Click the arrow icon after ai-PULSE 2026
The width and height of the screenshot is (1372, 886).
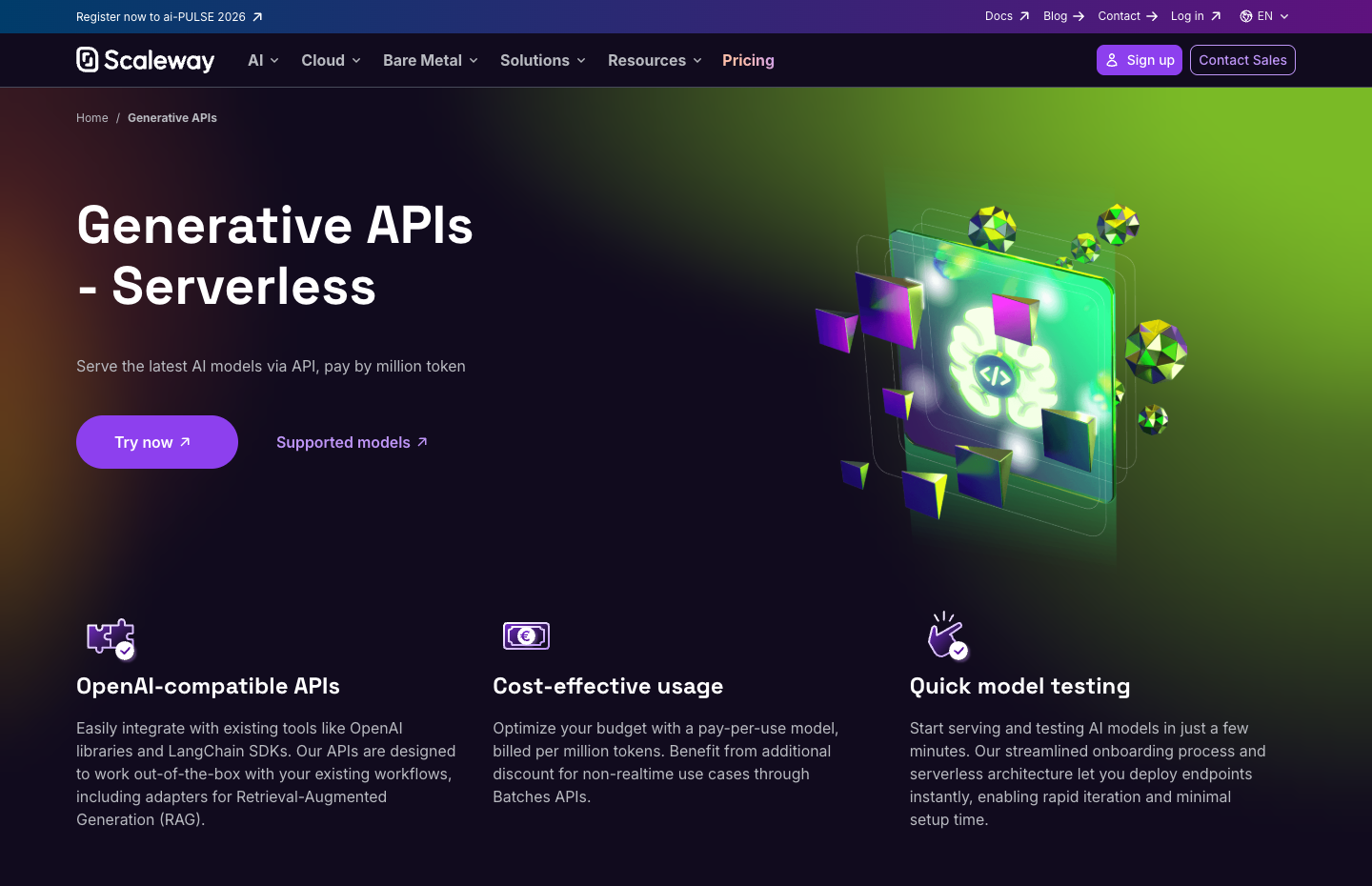[x=257, y=17]
